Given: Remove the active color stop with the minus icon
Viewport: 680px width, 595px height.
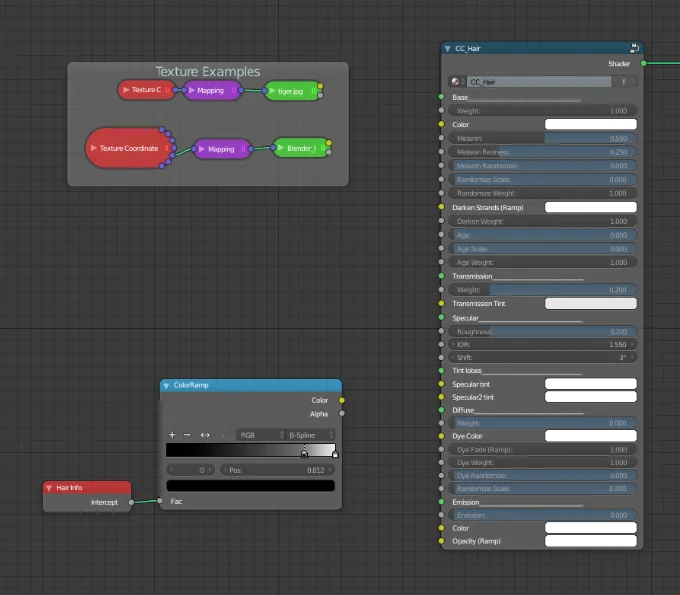Looking at the screenshot, I should tap(187, 435).
